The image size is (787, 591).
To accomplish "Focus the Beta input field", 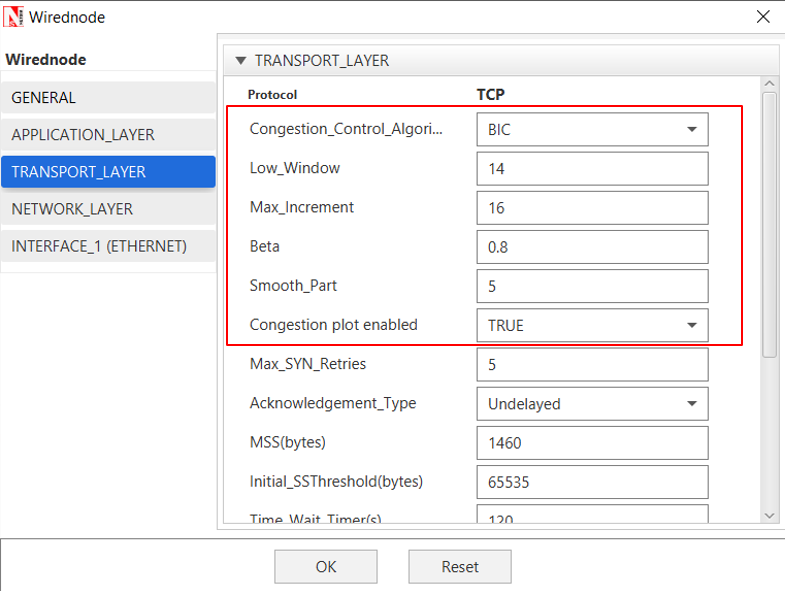I will 592,247.
